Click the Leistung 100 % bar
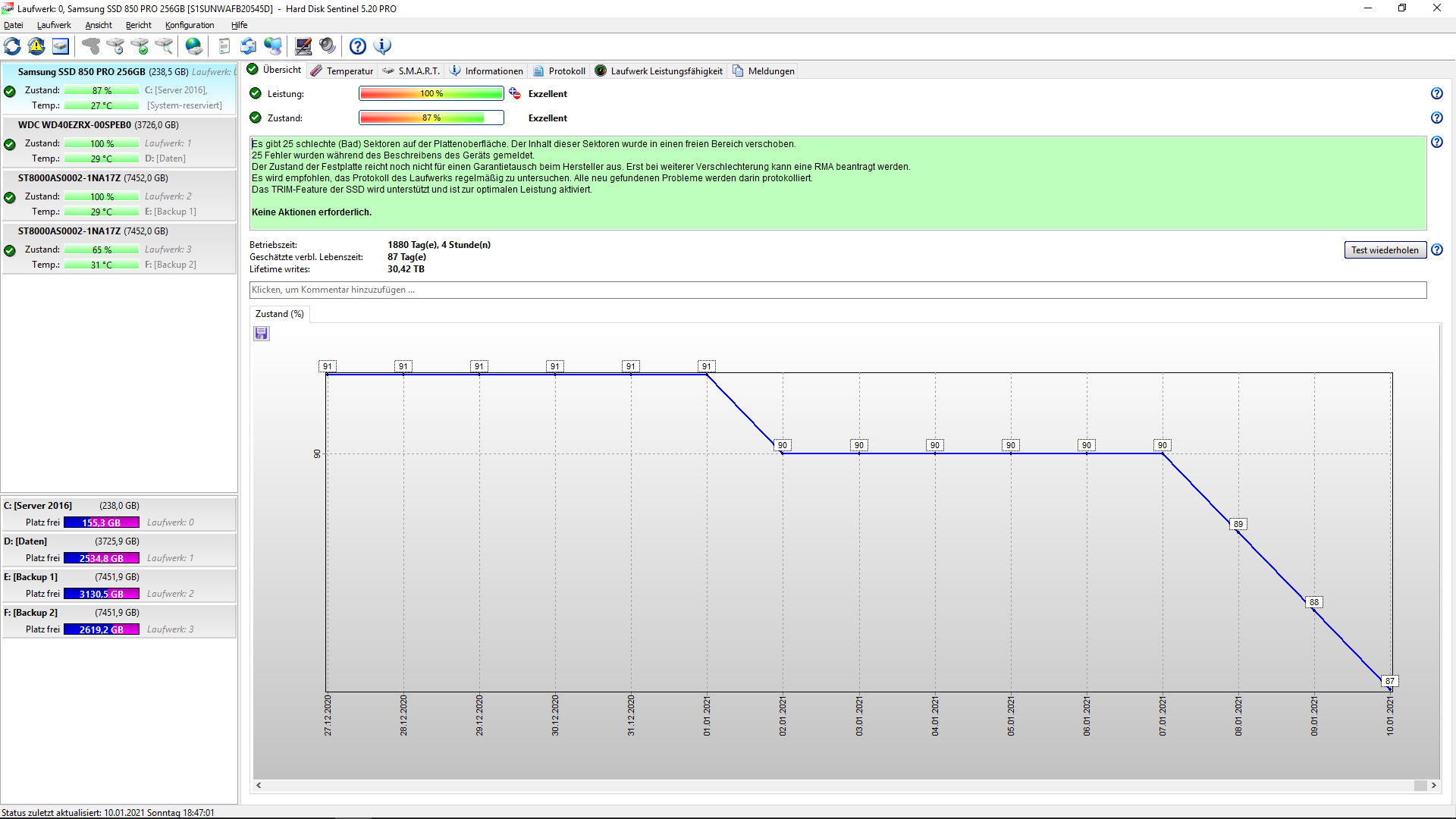Screen dimensions: 1456x819 tap(431, 93)
